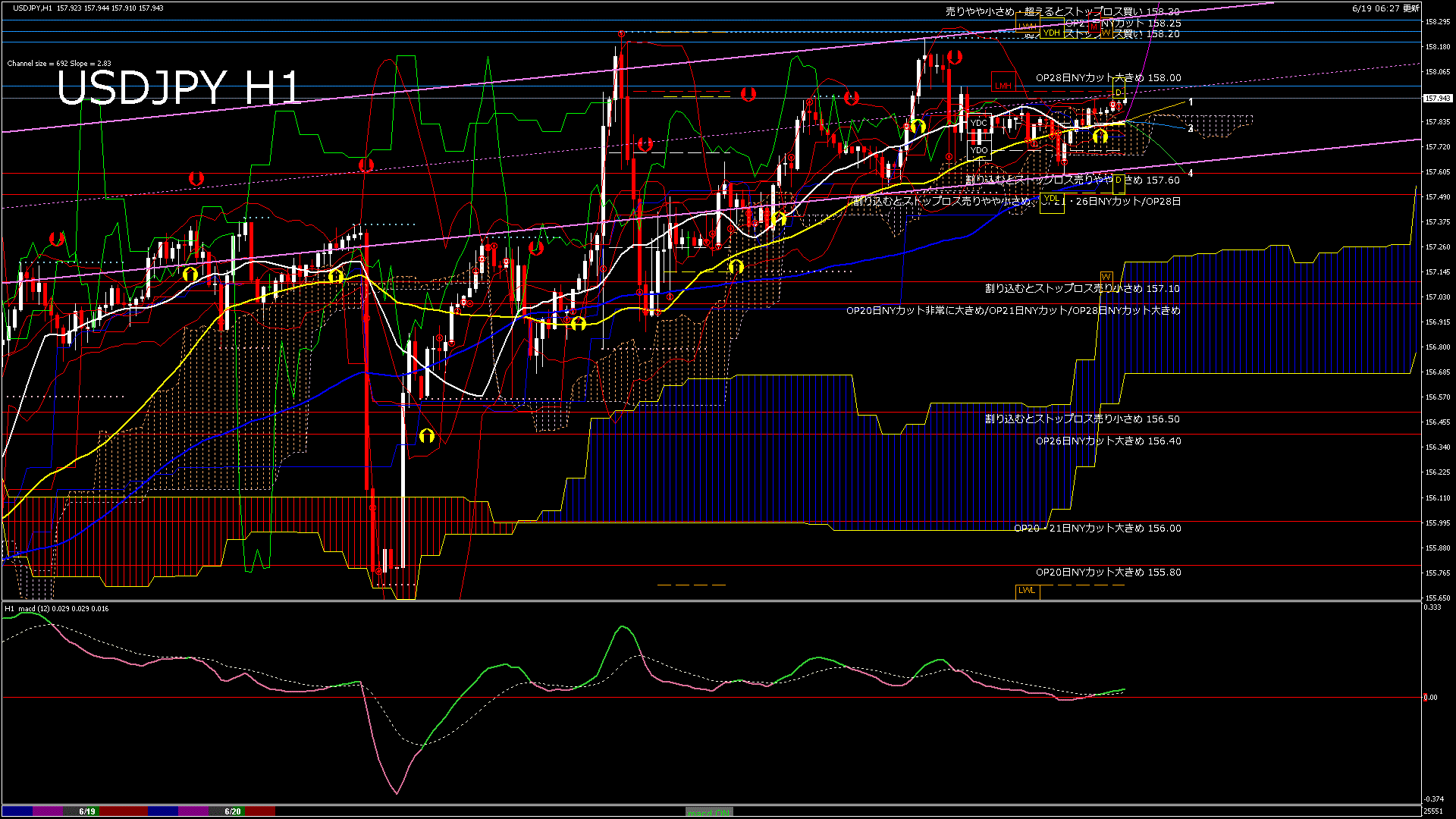Click the Channel size slope text

[x=59, y=64]
